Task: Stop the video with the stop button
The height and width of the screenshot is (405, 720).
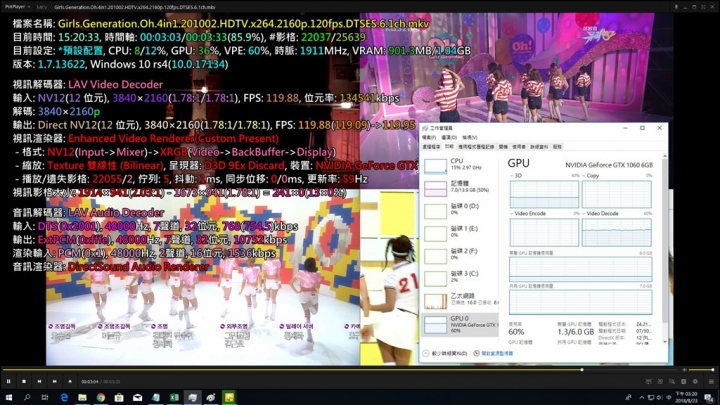Action: tap(24, 381)
